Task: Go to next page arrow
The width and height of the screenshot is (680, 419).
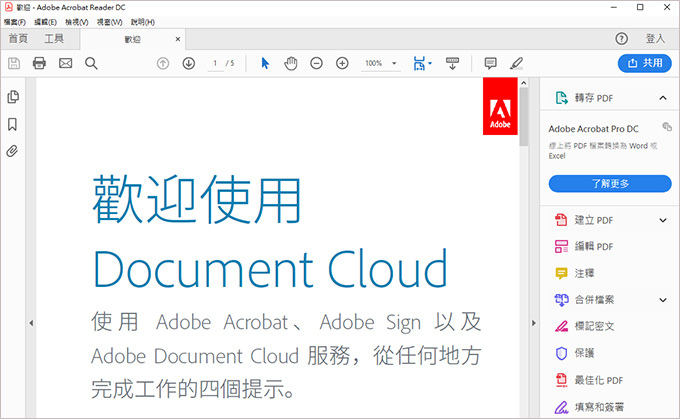Action: click(189, 63)
